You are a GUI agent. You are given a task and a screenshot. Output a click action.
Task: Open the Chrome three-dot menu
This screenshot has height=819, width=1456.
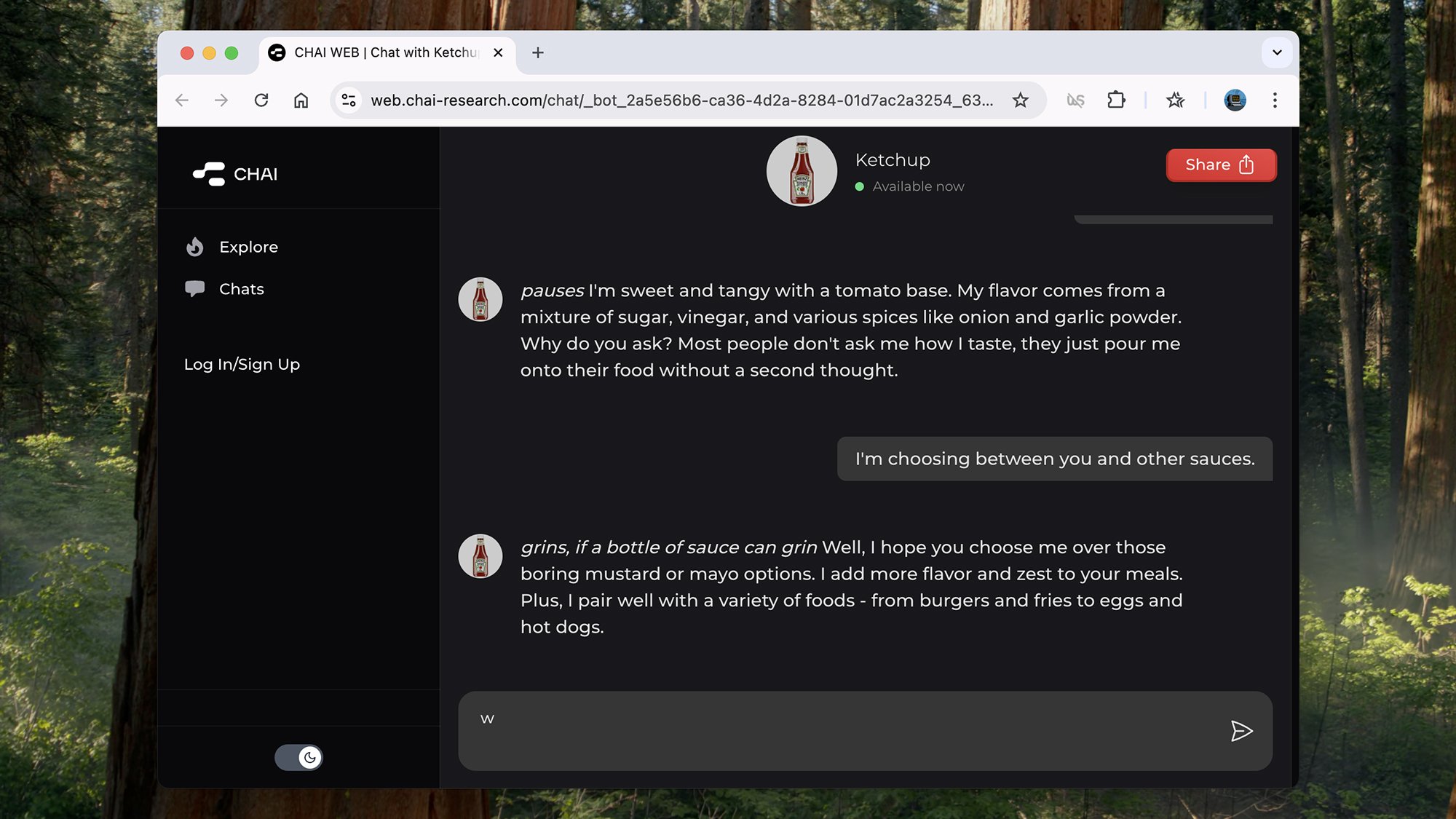point(1275,100)
